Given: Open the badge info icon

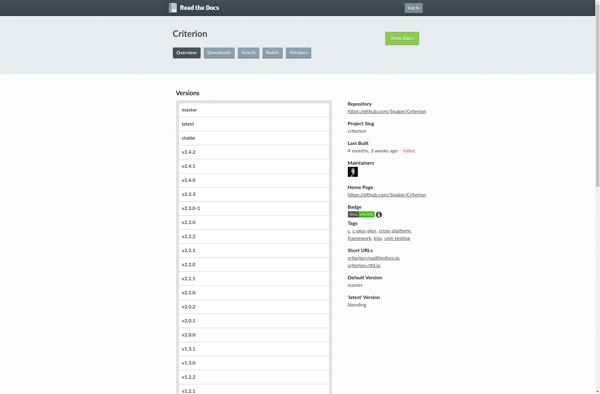Looking at the screenshot, I should 379,215.
